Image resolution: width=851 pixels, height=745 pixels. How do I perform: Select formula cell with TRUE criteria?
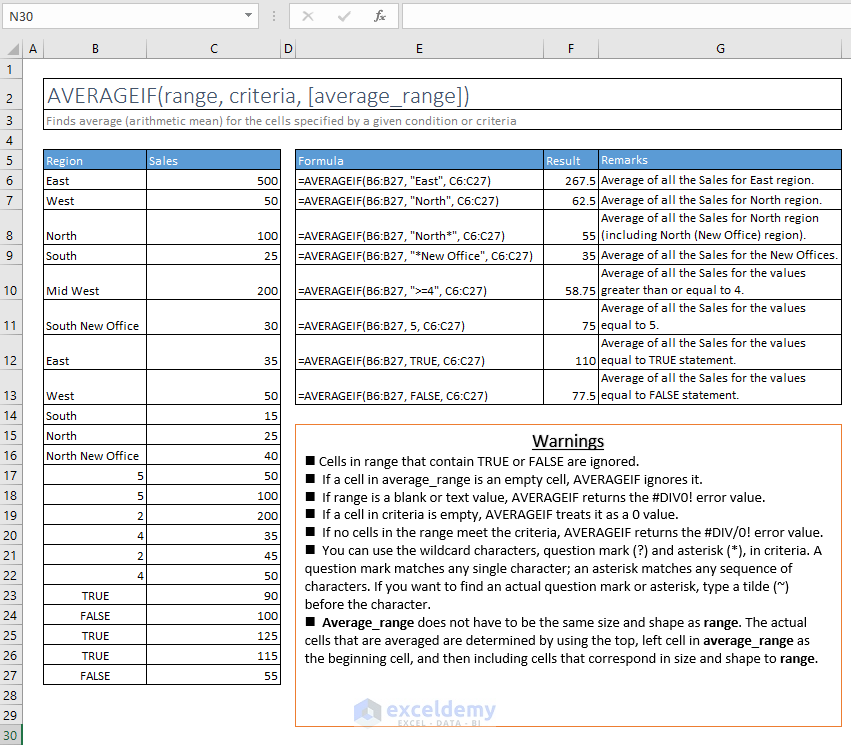tap(419, 352)
